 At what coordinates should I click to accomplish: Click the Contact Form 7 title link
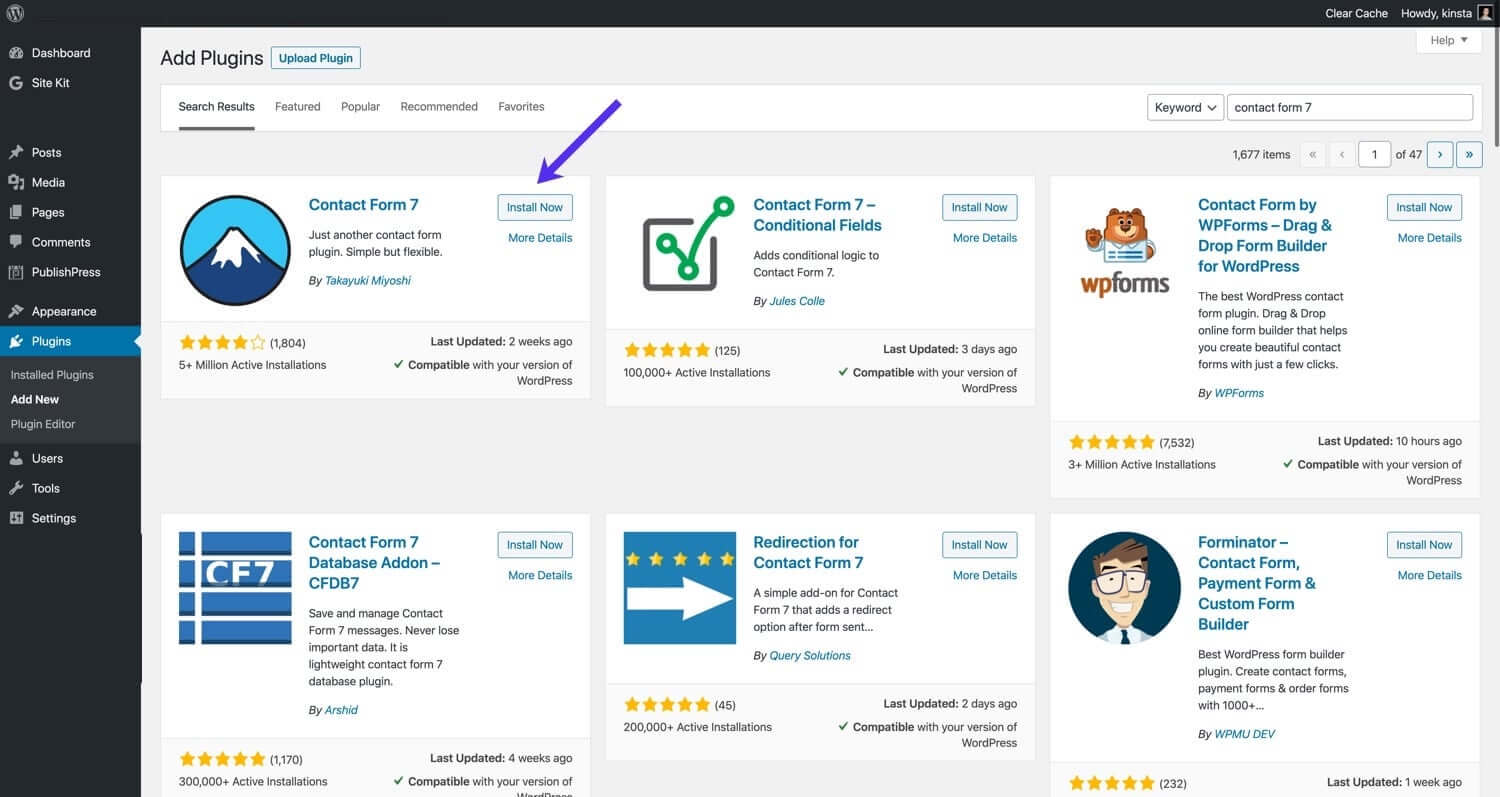(x=364, y=205)
